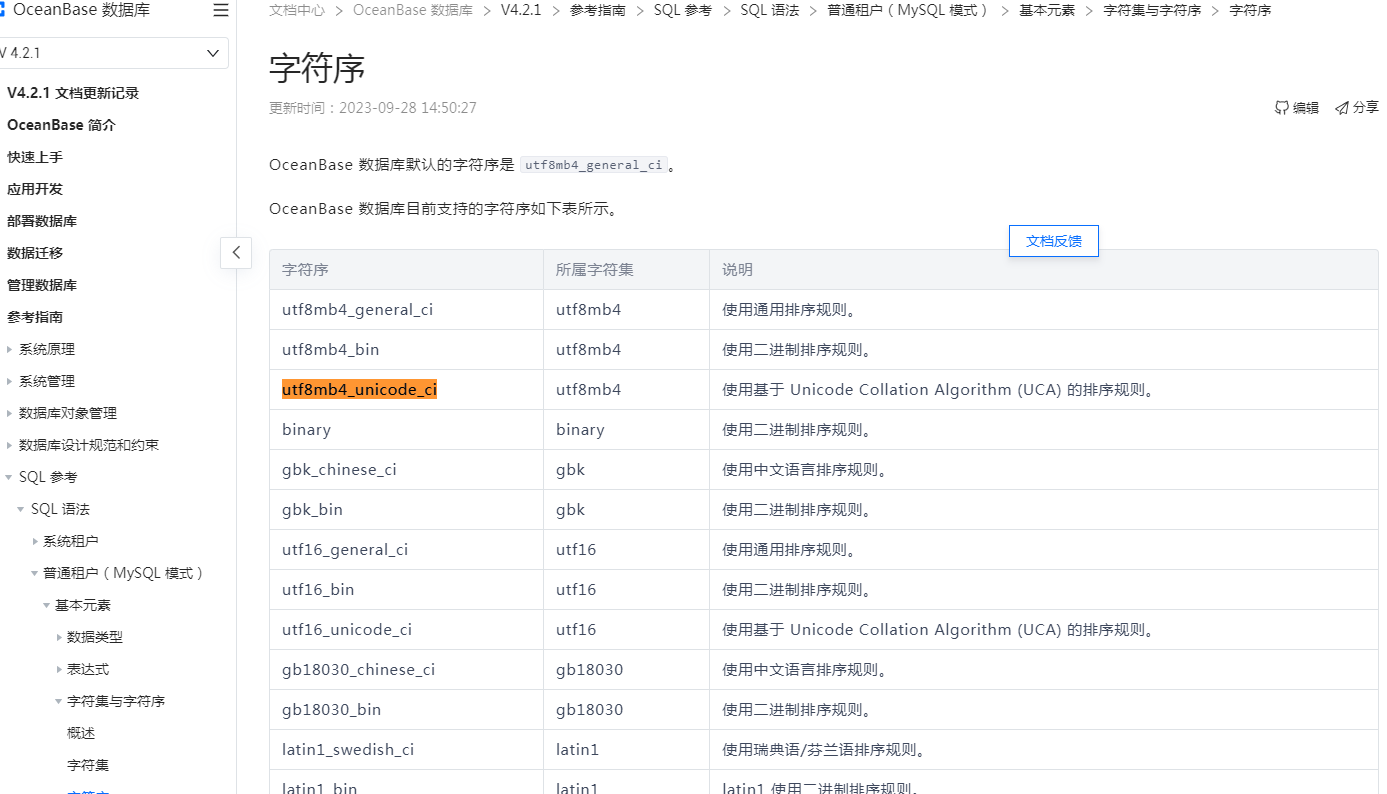The width and height of the screenshot is (1387, 794).
Task: Click 基本元素 in the breadcrumb
Action: [x=1047, y=10]
